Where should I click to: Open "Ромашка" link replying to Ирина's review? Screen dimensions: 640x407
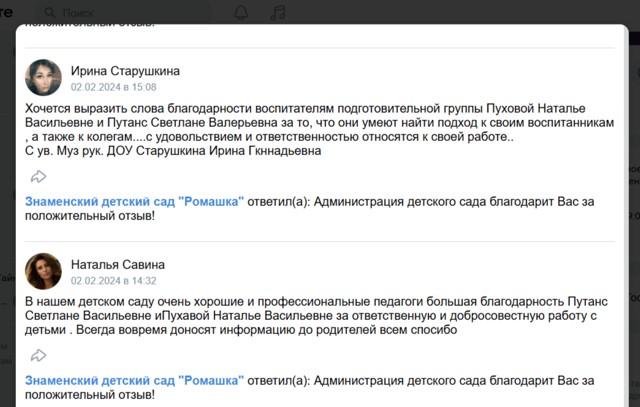tap(134, 201)
